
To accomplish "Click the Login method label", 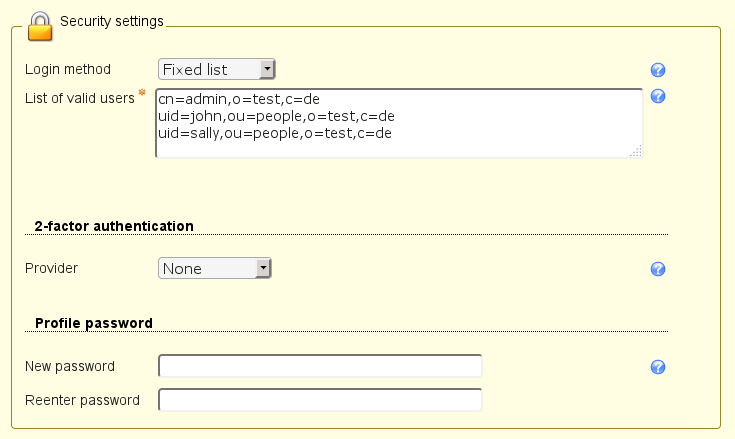I will (68, 70).
